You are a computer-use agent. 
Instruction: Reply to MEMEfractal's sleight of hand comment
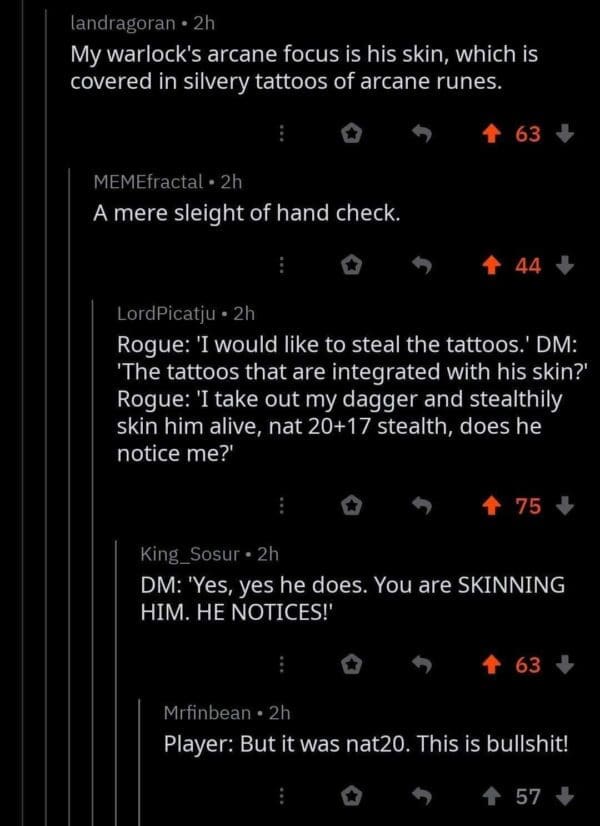[421, 267]
